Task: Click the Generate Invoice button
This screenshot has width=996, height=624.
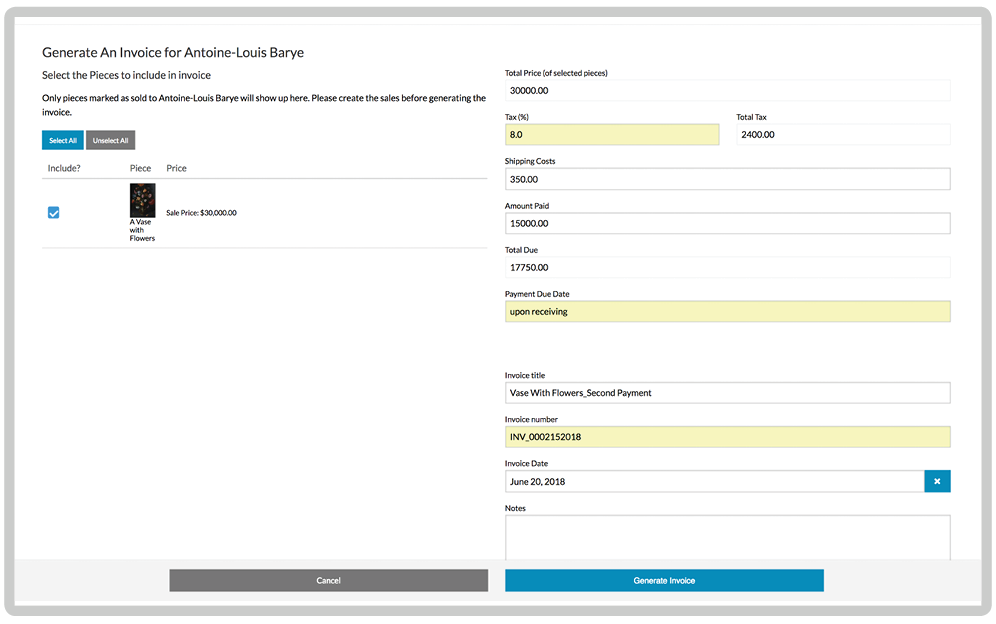Action: 663,580
